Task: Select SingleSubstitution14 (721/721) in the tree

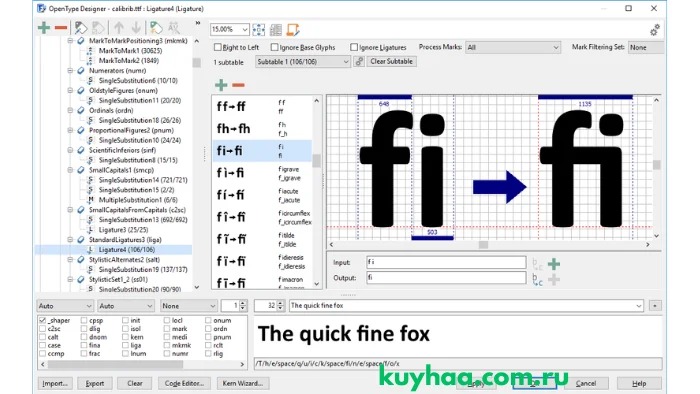Action: coord(143,180)
